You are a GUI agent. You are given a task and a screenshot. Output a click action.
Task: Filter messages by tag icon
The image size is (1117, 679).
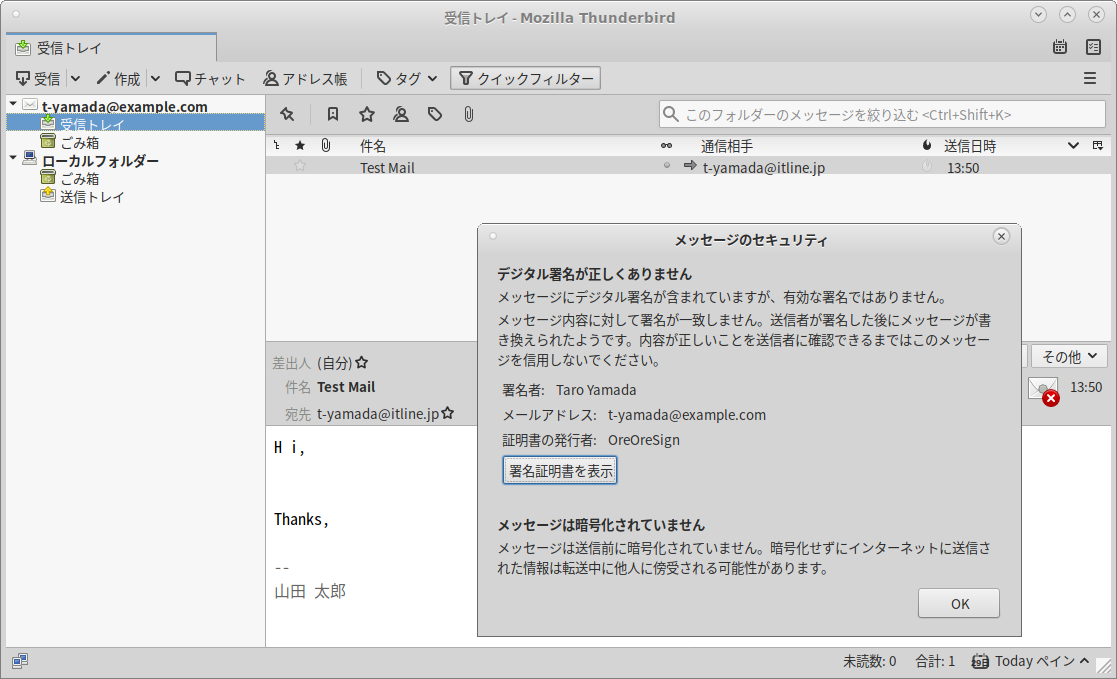(435, 115)
